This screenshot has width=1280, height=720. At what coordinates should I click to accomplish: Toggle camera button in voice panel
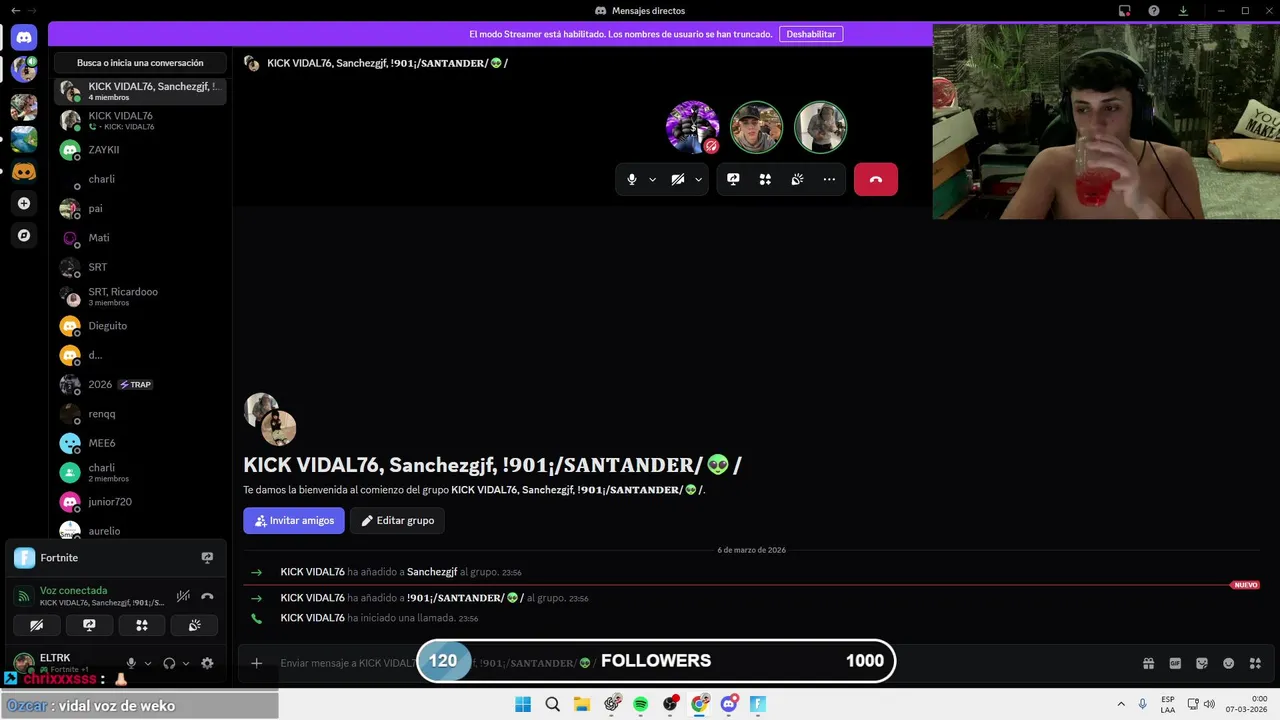[x=37, y=625]
